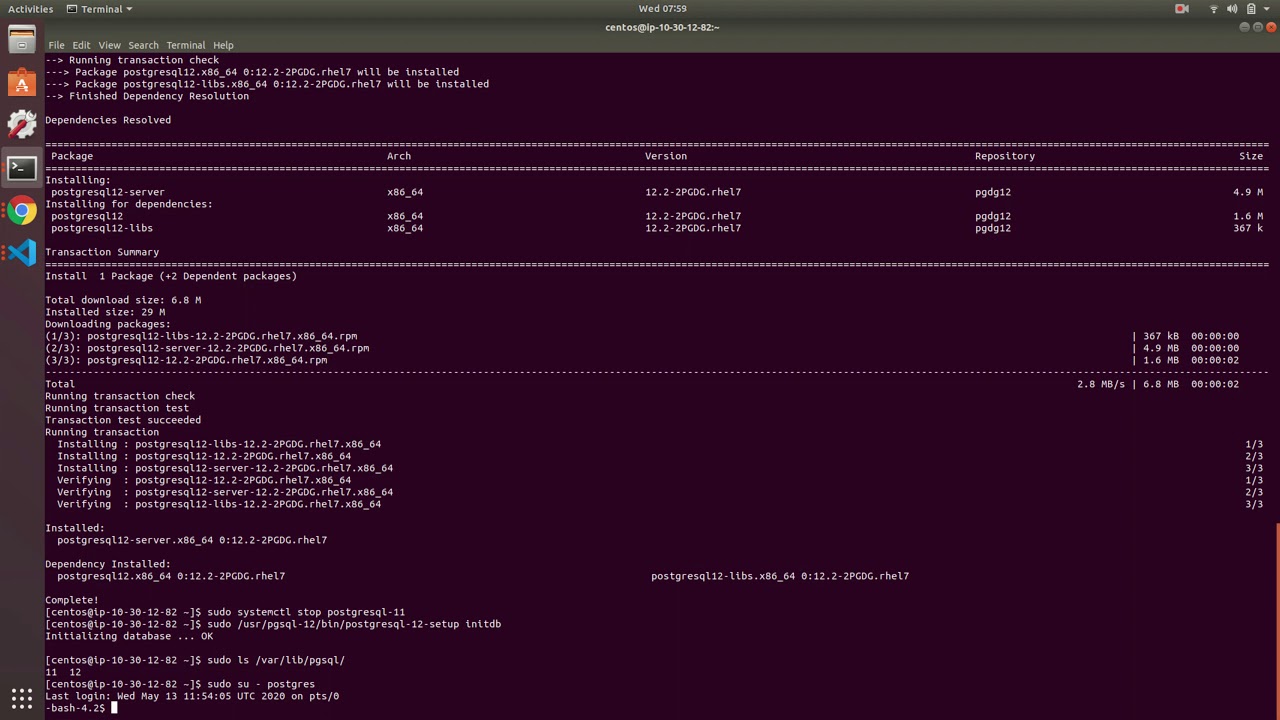Click the screen recording indicator icon
Viewport: 1280px width, 720px height.
1182,9
